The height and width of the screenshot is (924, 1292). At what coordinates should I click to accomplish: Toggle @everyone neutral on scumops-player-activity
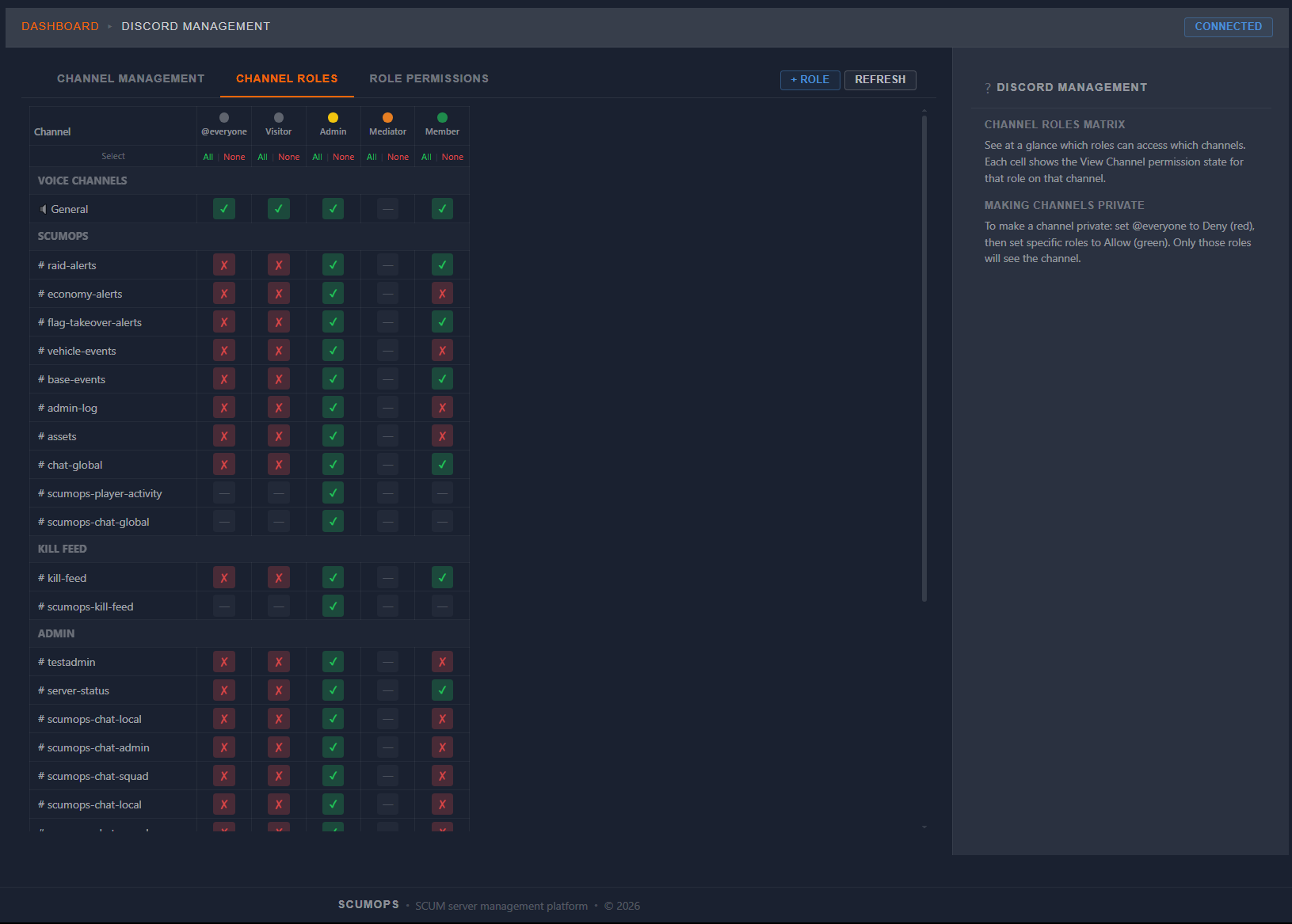[224, 493]
